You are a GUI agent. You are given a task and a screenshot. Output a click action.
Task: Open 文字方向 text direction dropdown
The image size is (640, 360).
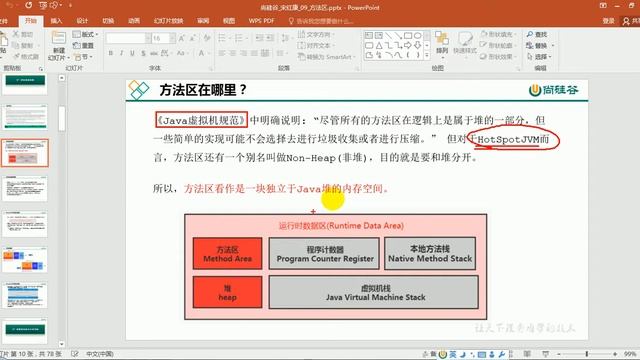(316, 34)
